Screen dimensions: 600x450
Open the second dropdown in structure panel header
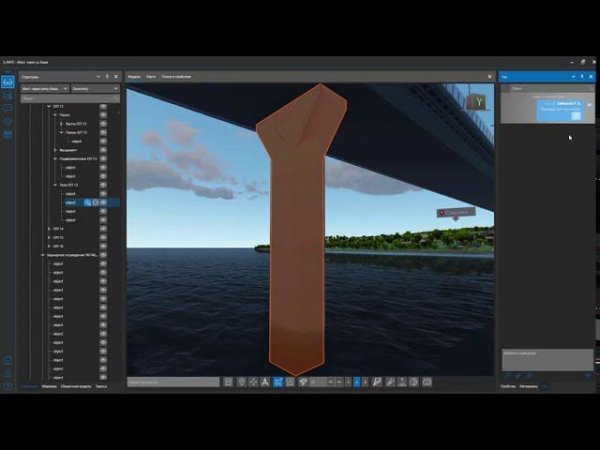[x=96, y=89]
